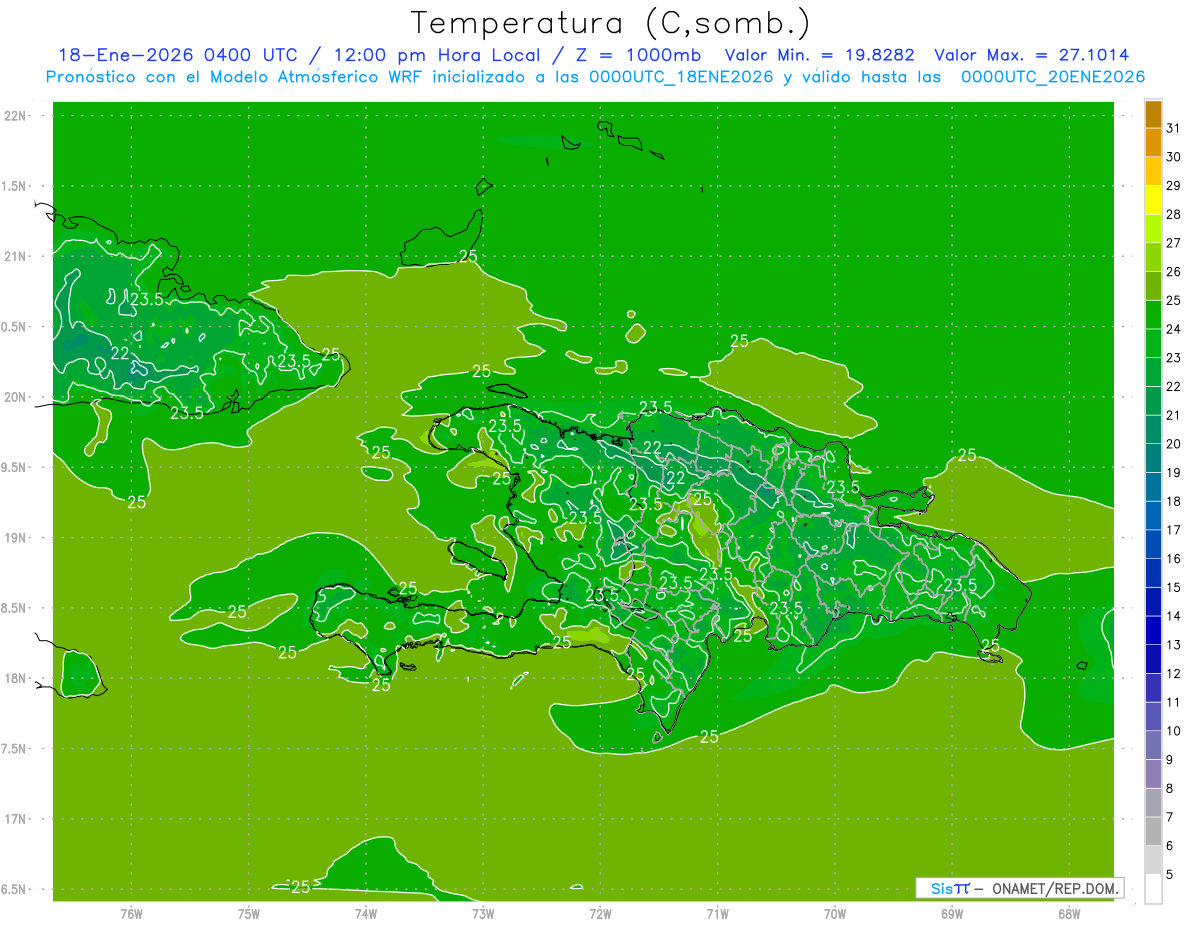The image size is (1200, 927).
Task: Click the '73W' longitude axis label
Action: (483, 913)
